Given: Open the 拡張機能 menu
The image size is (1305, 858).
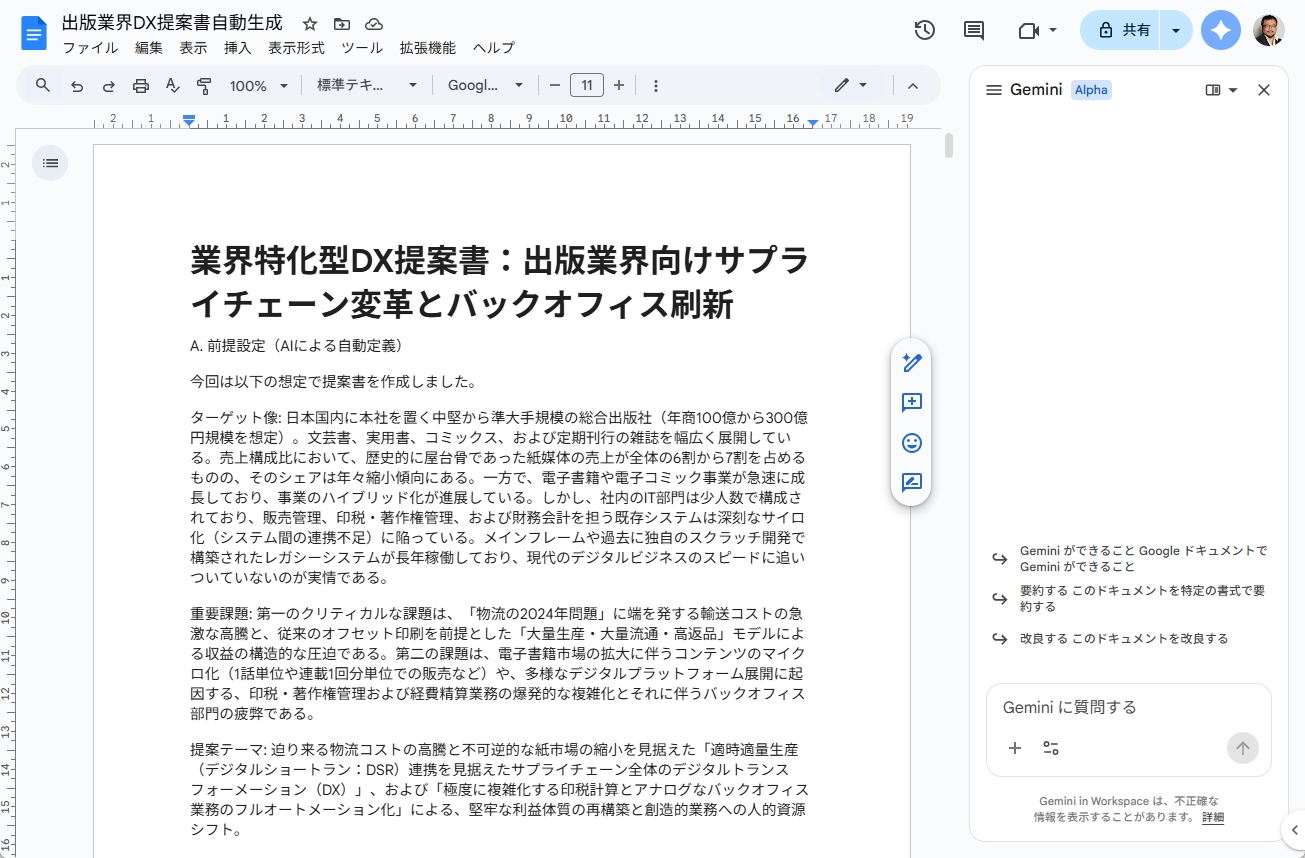Looking at the screenshot, I should coord(427,48).
